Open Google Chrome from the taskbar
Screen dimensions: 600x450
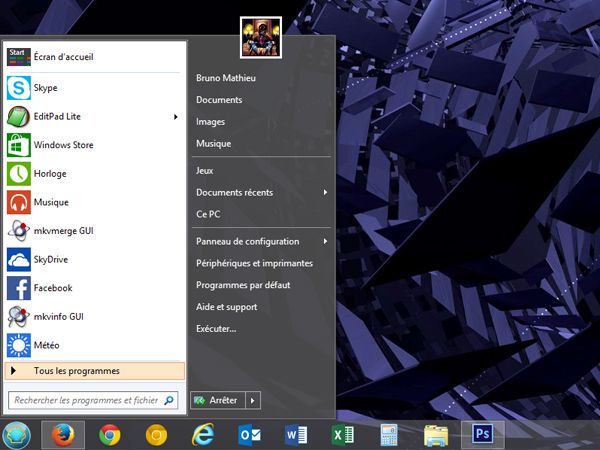point(110,435)
